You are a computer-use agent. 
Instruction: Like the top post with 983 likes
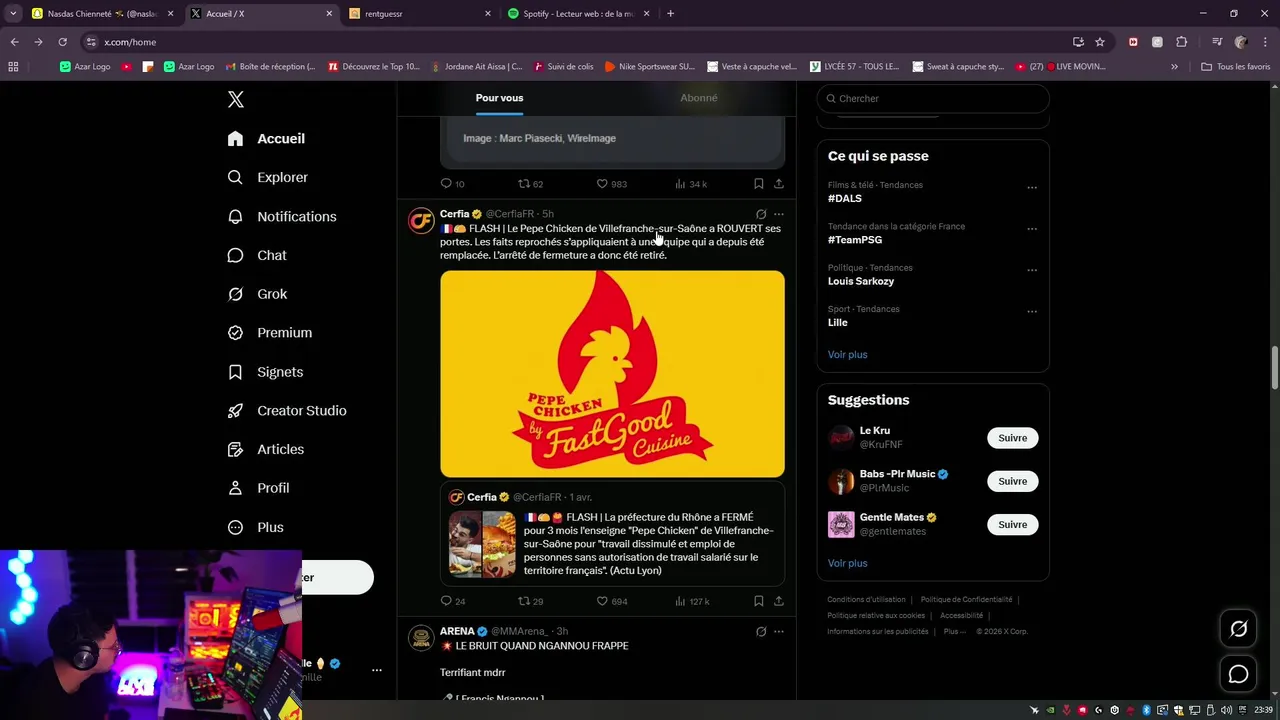602,184
